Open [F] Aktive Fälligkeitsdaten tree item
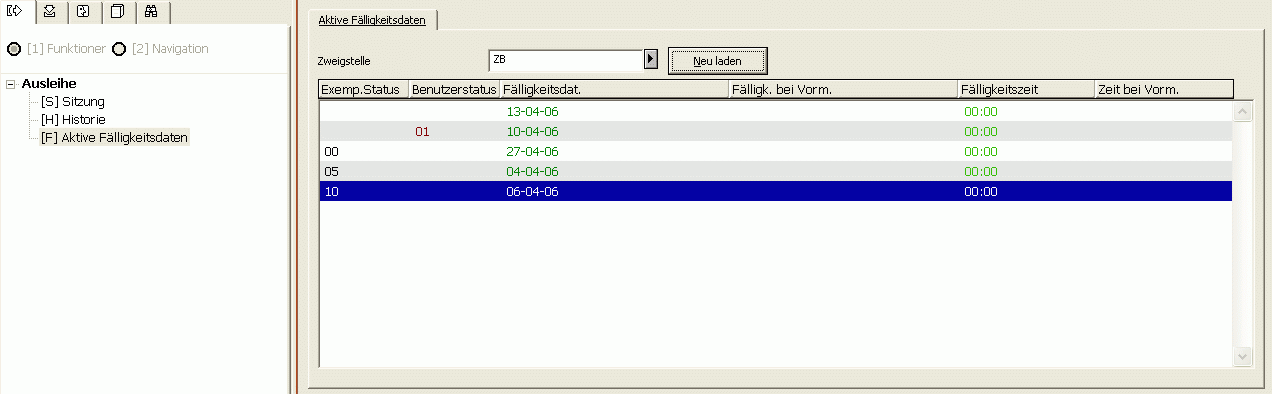The image size is (1272, 394). [114, 138]
